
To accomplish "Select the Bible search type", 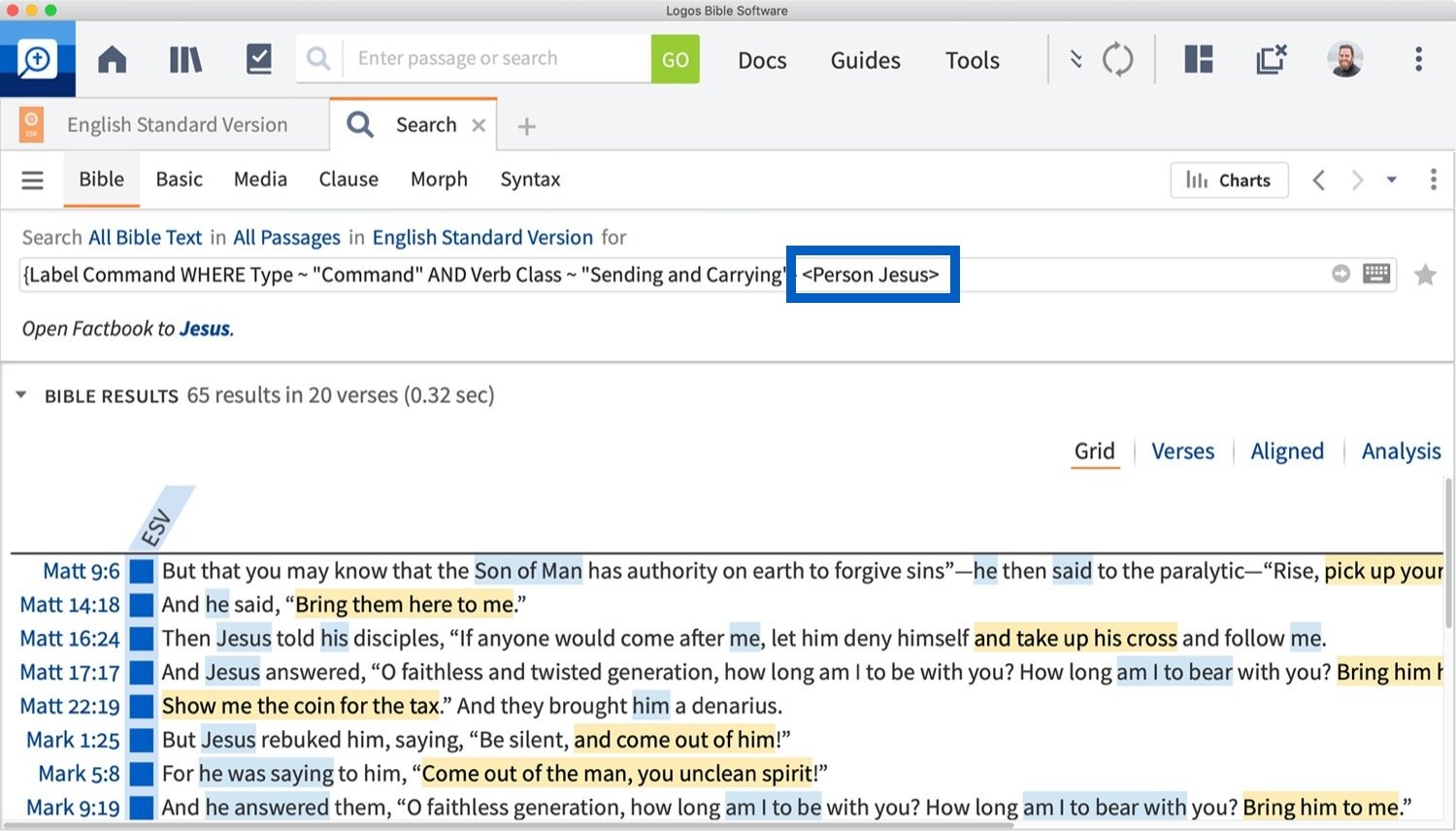I will (102, 180).
